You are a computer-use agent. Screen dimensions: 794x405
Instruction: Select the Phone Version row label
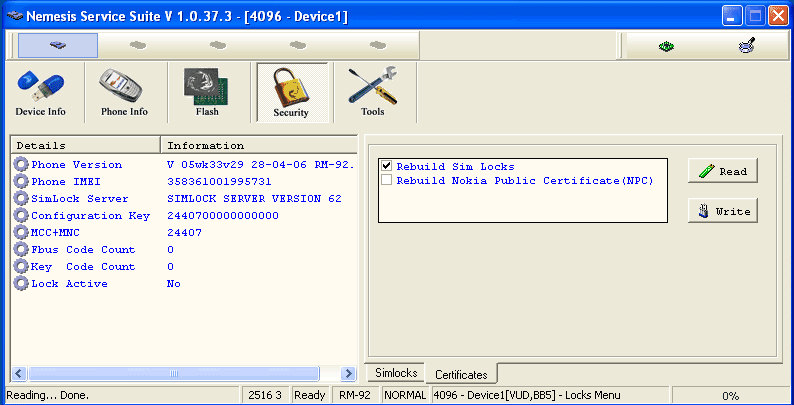coord(76,165)
